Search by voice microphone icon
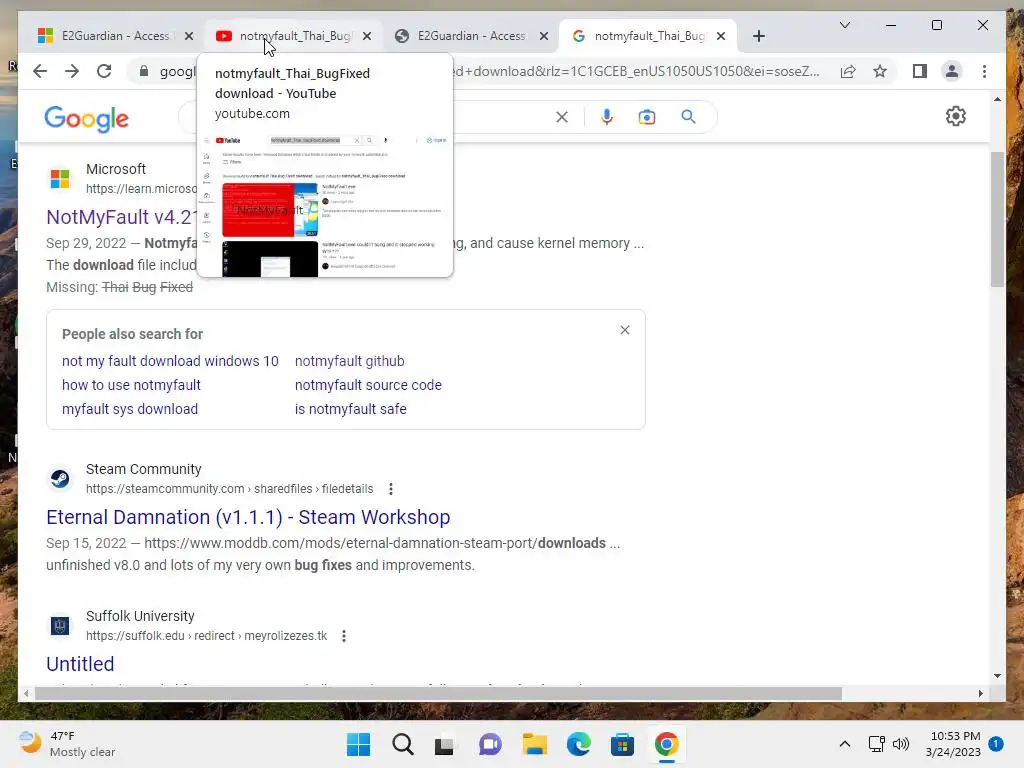Image resolution: width=1024 pixels, height=768 pixels. tap(607, 117)
